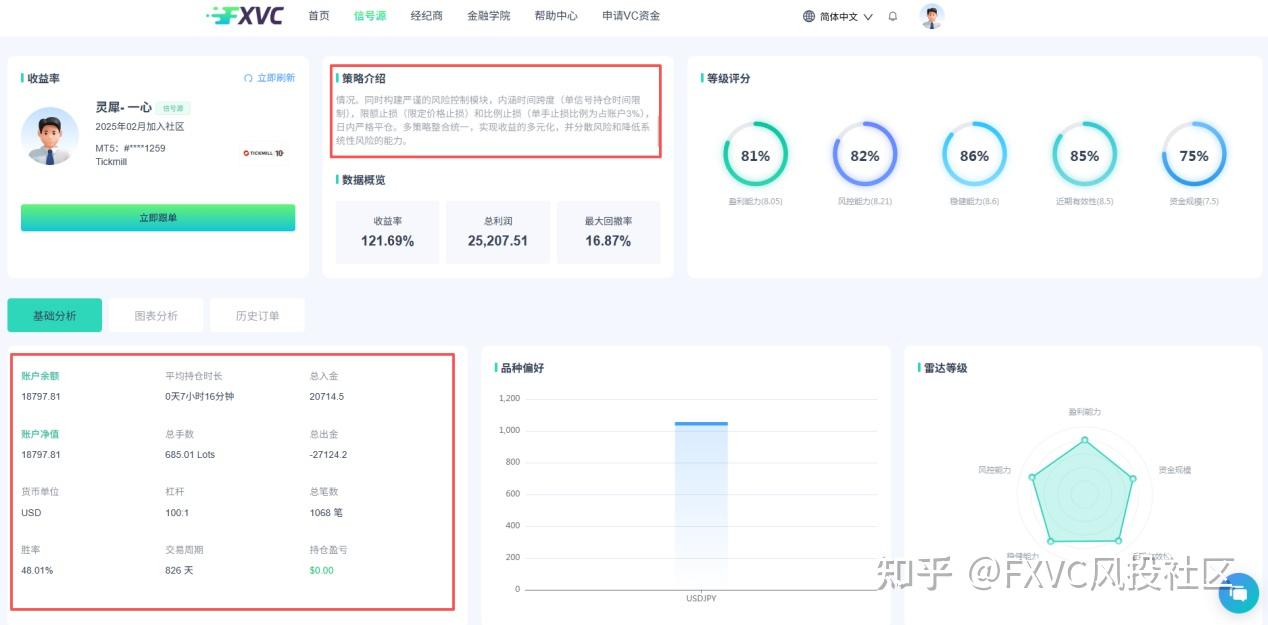Switch to 图表分析 tab
1268x625 pixels.
pyautogui.click(x=156, y=315)
